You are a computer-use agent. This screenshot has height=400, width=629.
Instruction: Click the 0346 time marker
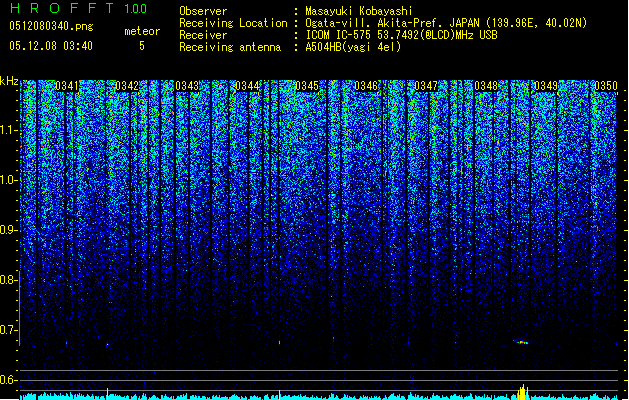click(366, 86)
